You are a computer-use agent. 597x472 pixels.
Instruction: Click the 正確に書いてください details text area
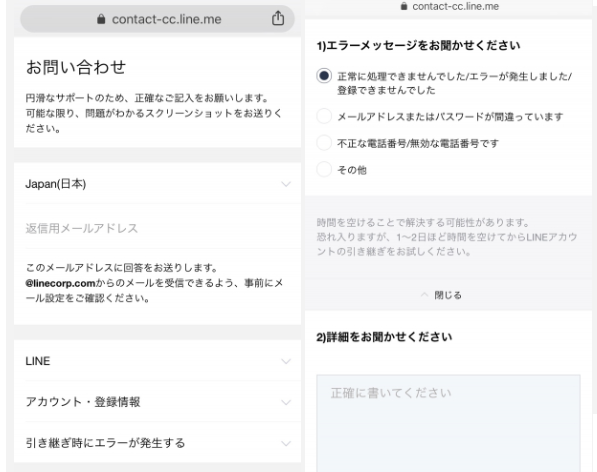click(448, 423)
